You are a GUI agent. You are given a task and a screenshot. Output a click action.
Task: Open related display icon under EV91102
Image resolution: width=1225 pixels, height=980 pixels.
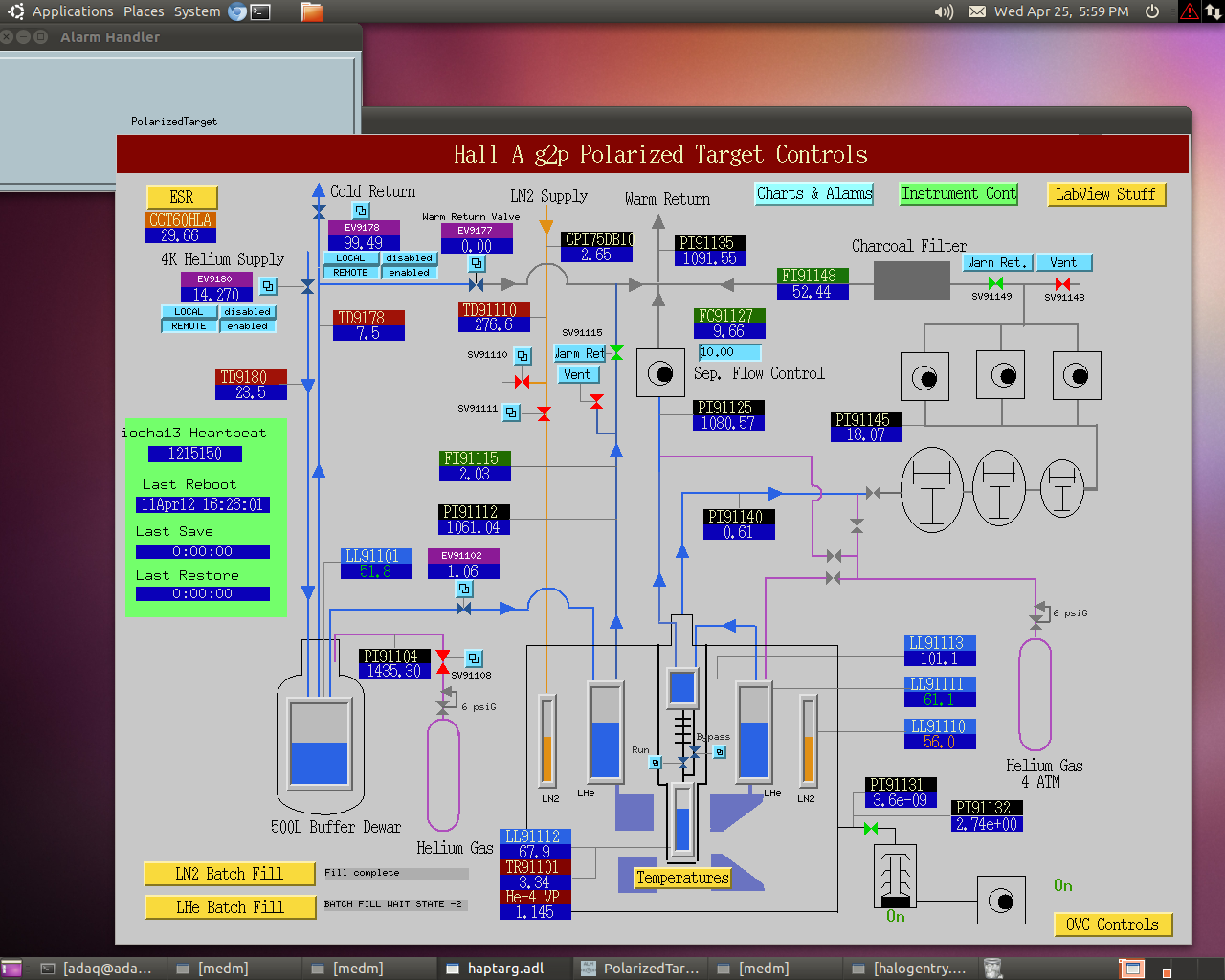[x=464, y=590]
